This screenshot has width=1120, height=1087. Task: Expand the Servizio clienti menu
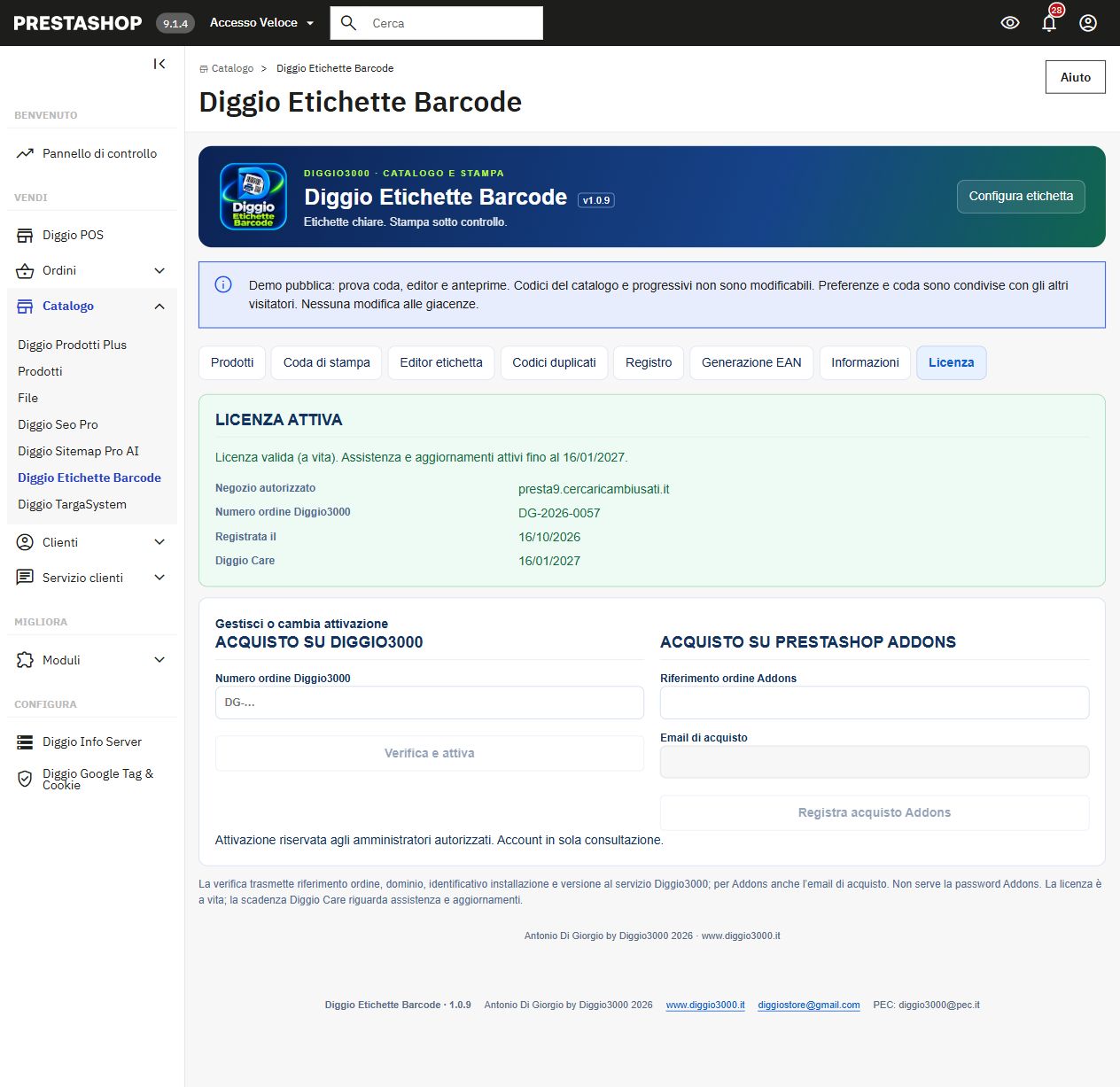tap(159, 578)
